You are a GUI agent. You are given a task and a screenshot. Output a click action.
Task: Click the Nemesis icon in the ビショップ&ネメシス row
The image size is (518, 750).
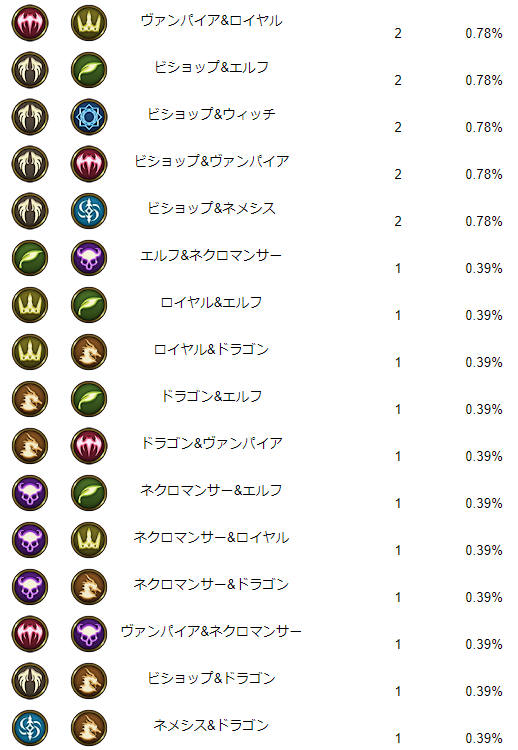click(89, 211)
